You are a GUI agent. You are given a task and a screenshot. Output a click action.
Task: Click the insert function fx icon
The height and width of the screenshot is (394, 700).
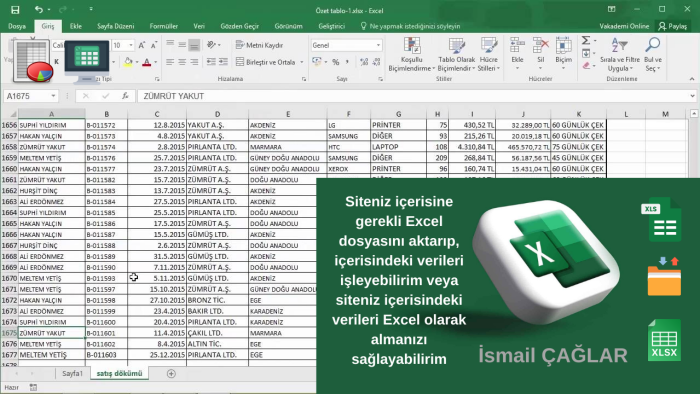pyautogui.click(x=125, y=96)
